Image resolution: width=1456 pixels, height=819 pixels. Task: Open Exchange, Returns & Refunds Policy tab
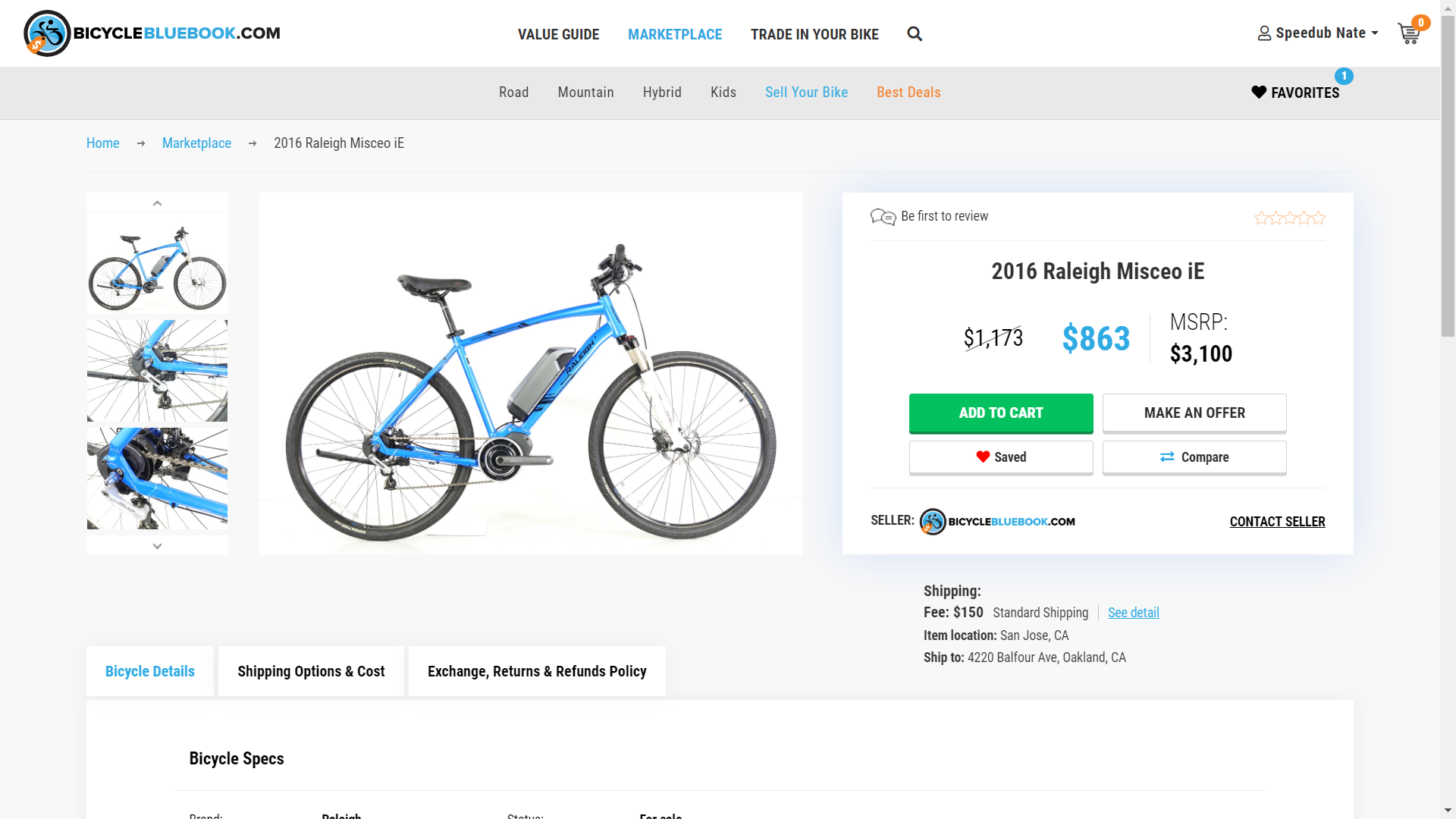click(x=537, y=671)
